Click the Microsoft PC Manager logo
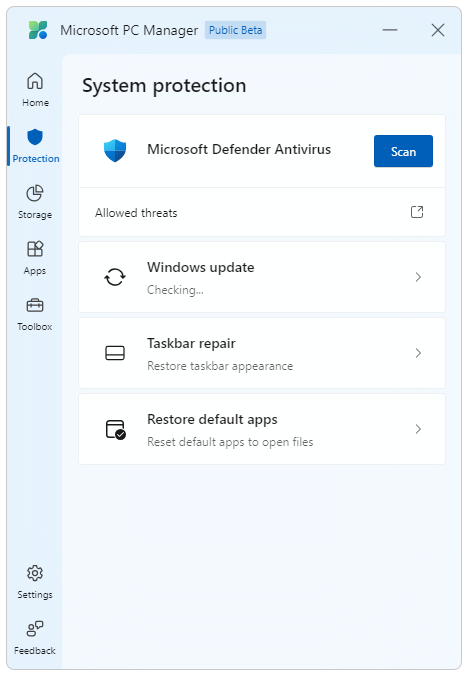468x674 pixels. pyautogui.click(x=38, y=30)
